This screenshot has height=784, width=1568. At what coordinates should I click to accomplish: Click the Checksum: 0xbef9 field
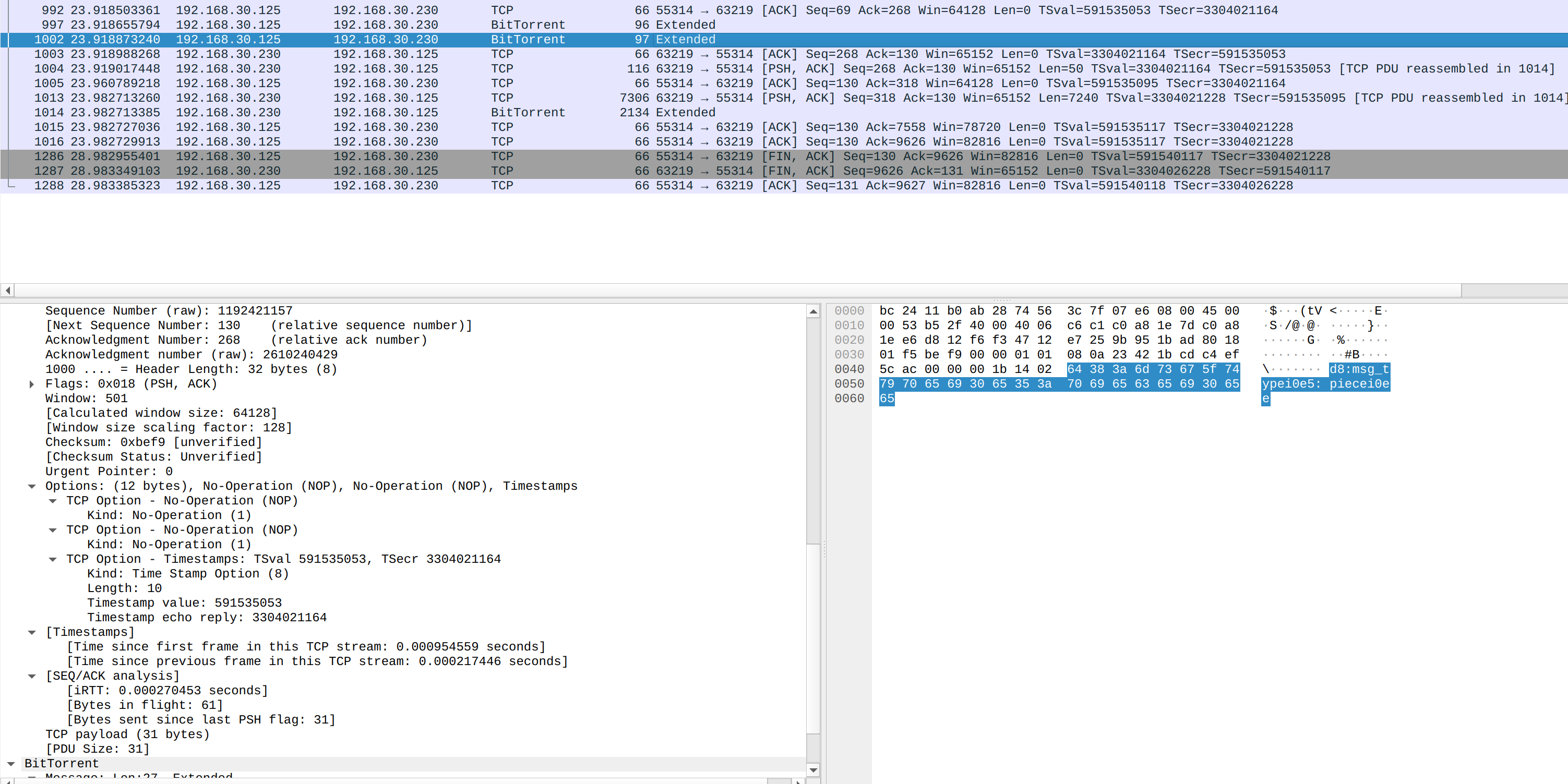153,442
